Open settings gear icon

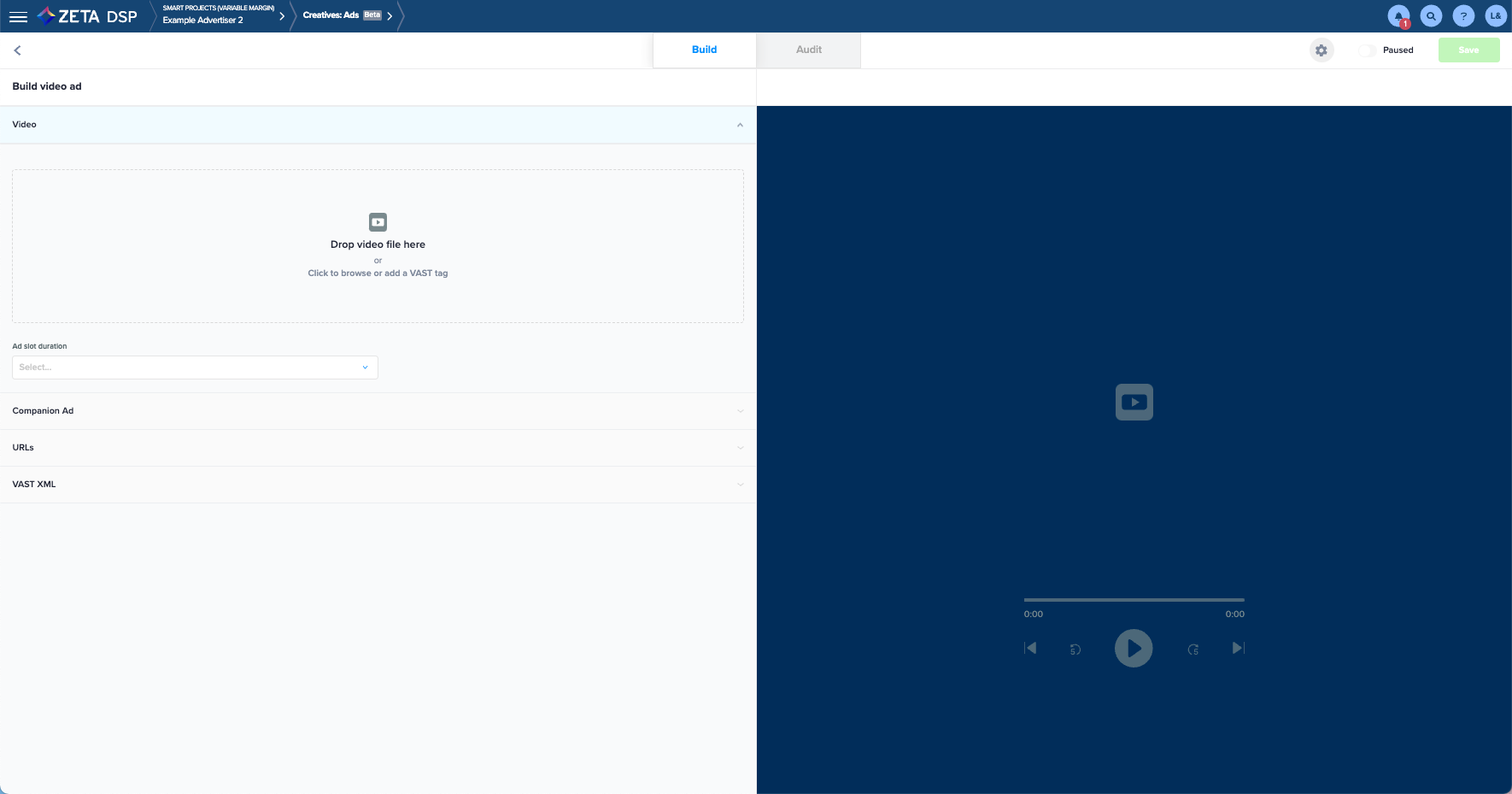1322,50
